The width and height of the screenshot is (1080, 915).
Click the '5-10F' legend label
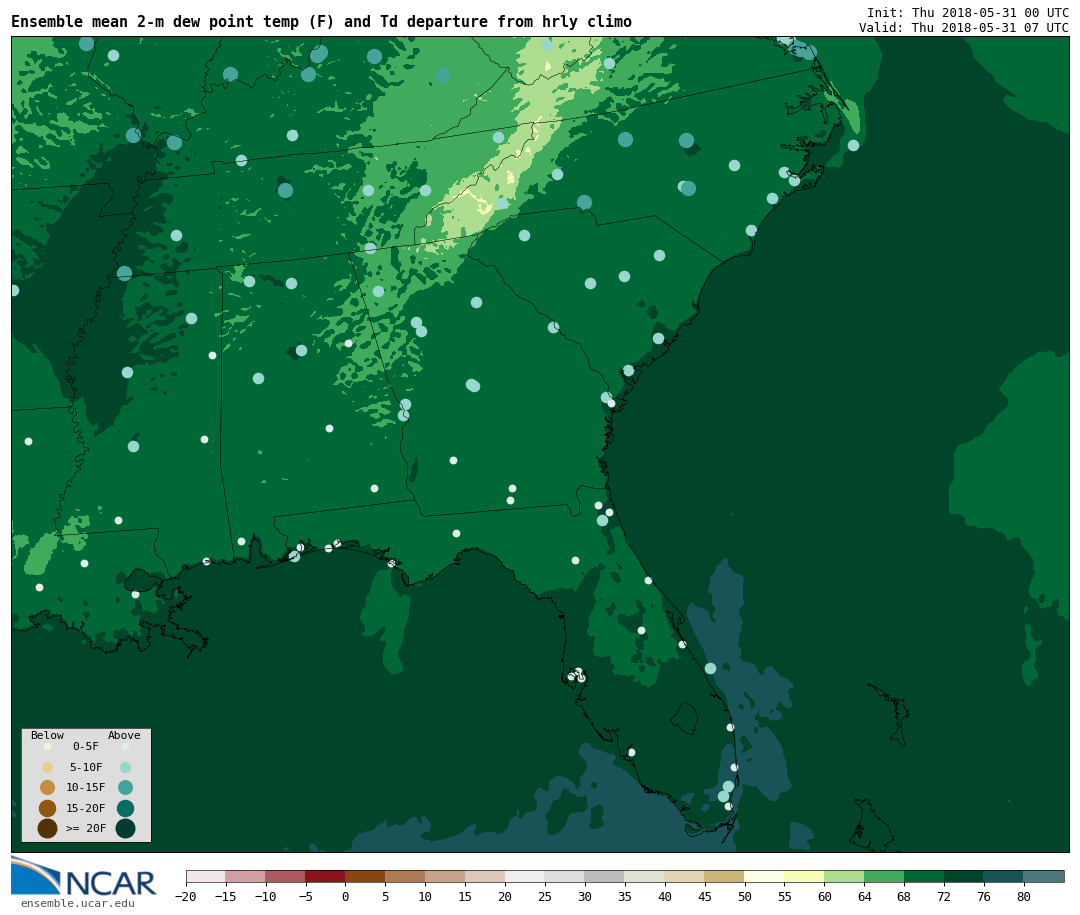pos(86,767)
